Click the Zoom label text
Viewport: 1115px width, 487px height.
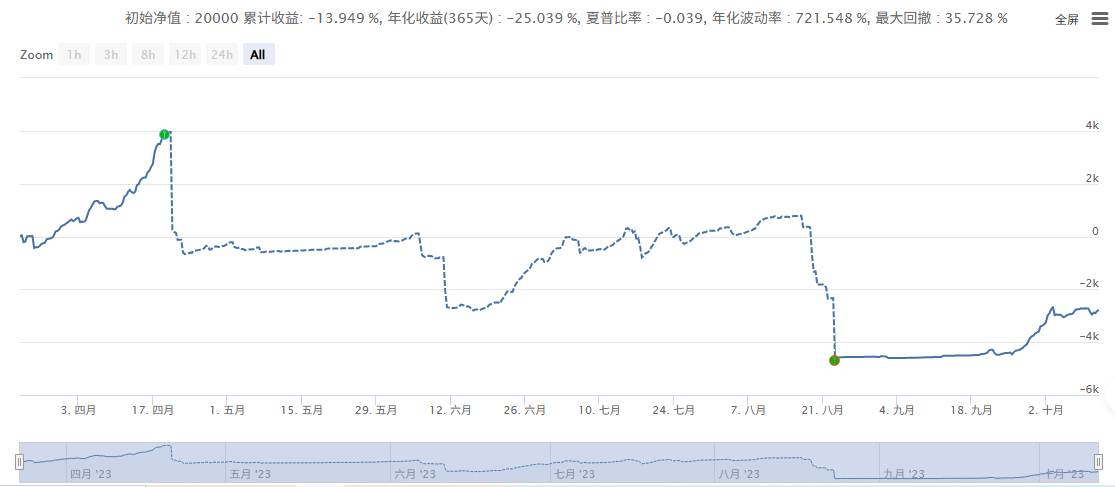point(36,55)
